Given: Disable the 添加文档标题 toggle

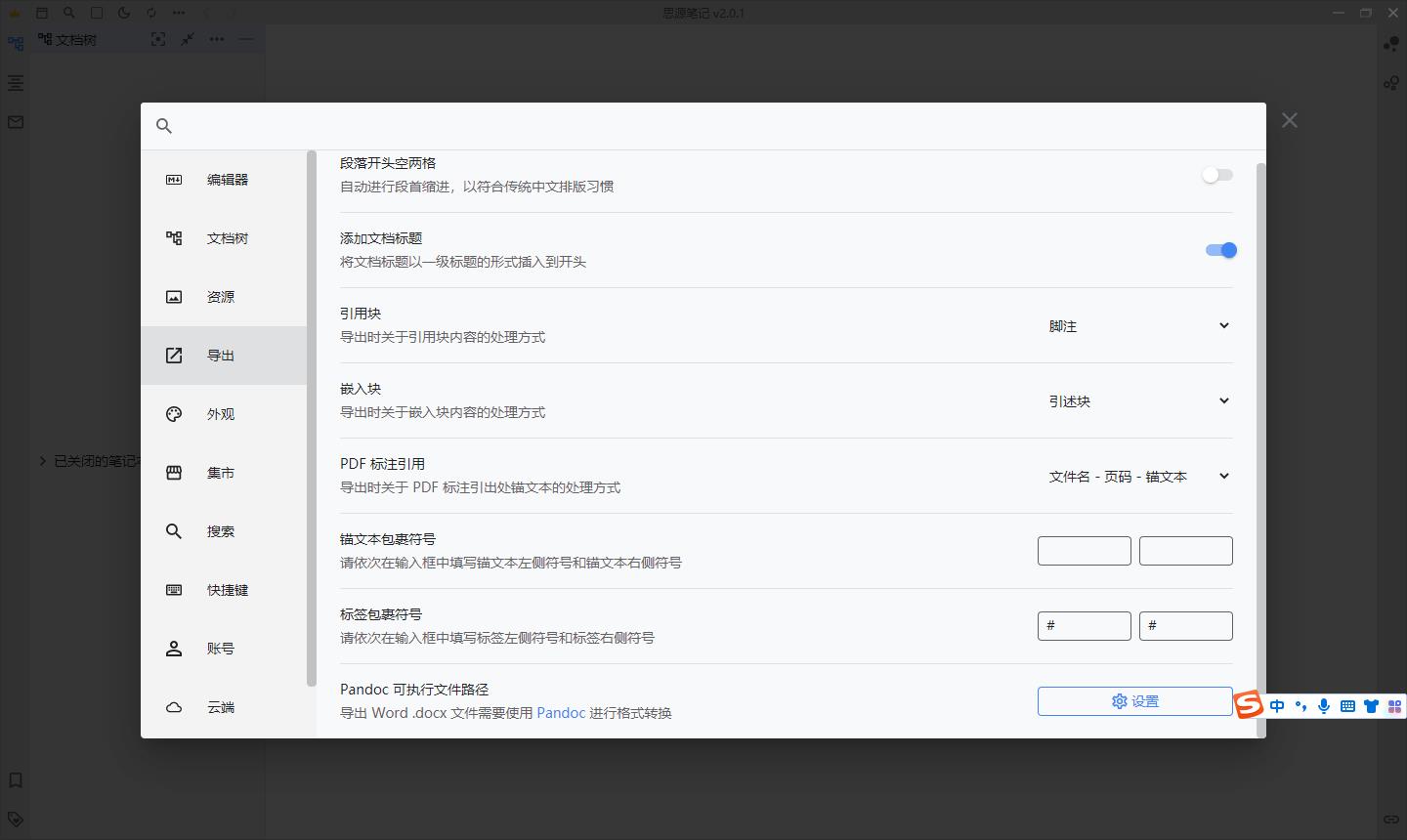Looking at the screenshot, I should coord(1220,250).
